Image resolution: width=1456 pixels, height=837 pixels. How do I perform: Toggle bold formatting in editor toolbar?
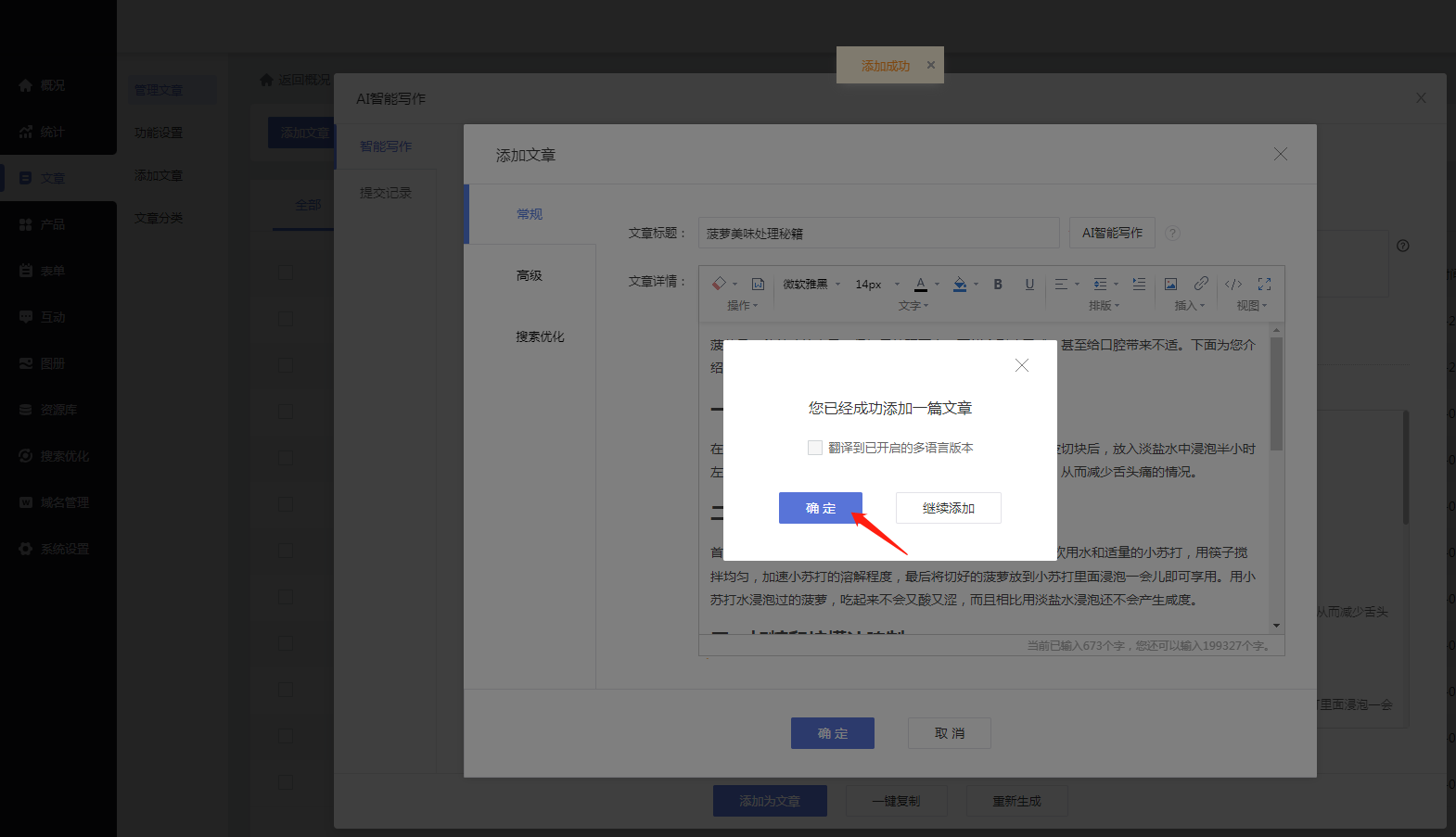tap(998, 284)
